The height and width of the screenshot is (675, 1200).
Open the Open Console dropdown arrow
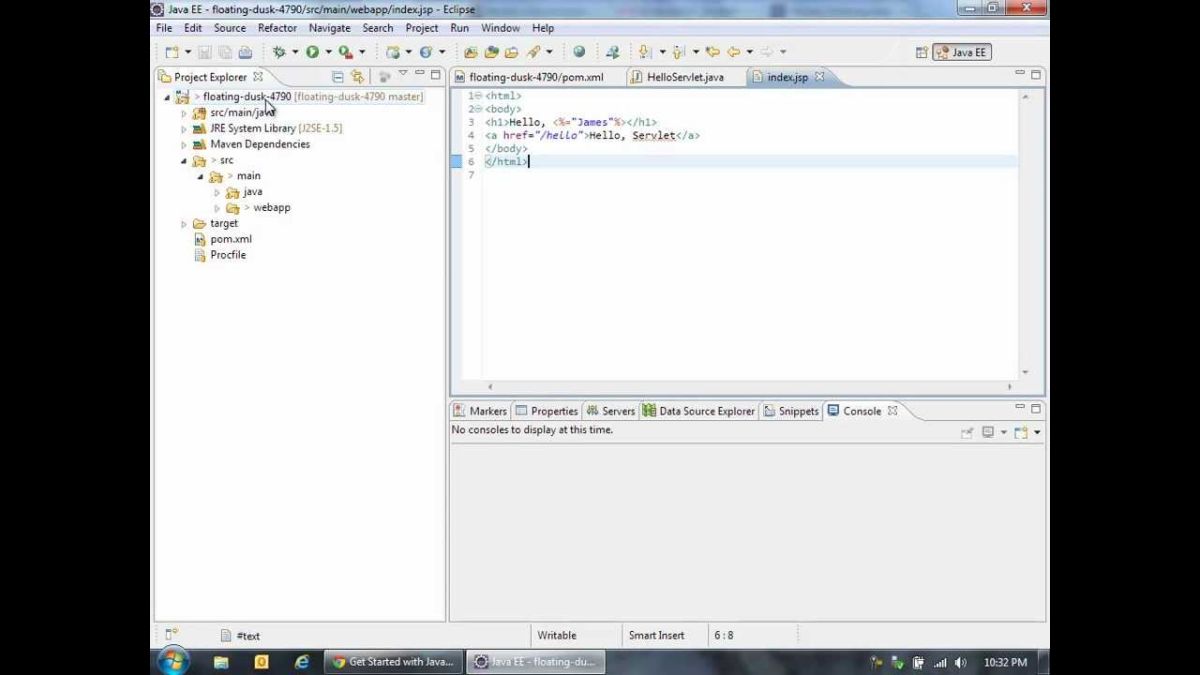pyautogui.click(x=1037, y=432)
